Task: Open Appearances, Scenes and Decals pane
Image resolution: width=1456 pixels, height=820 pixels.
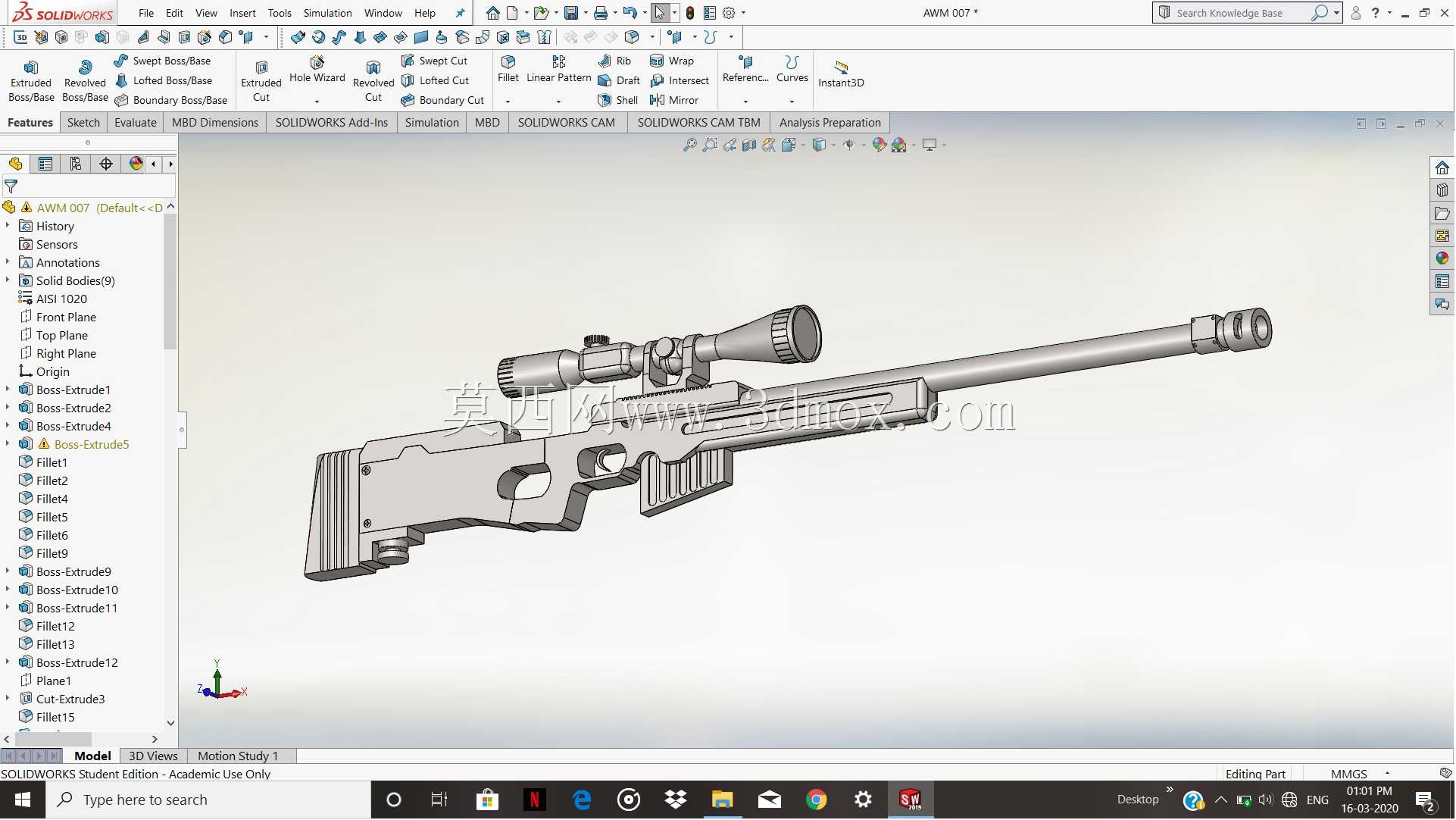Action: pyautogui.click(x=1442, y=258)
